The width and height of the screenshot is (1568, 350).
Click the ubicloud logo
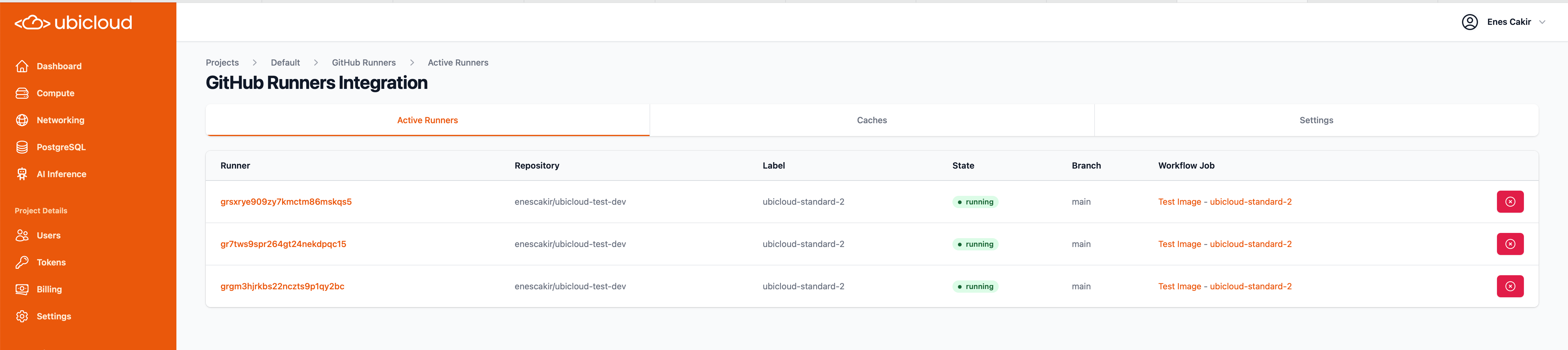click(x=73, y=22)
